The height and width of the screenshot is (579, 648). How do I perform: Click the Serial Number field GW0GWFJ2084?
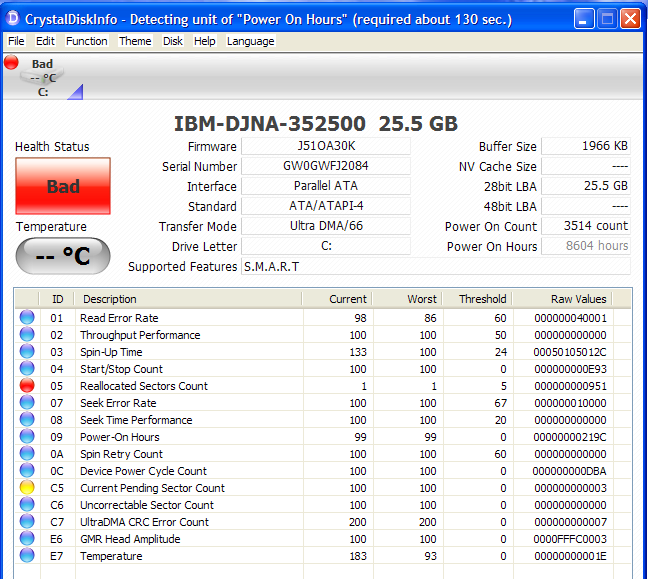pos(326,166)
